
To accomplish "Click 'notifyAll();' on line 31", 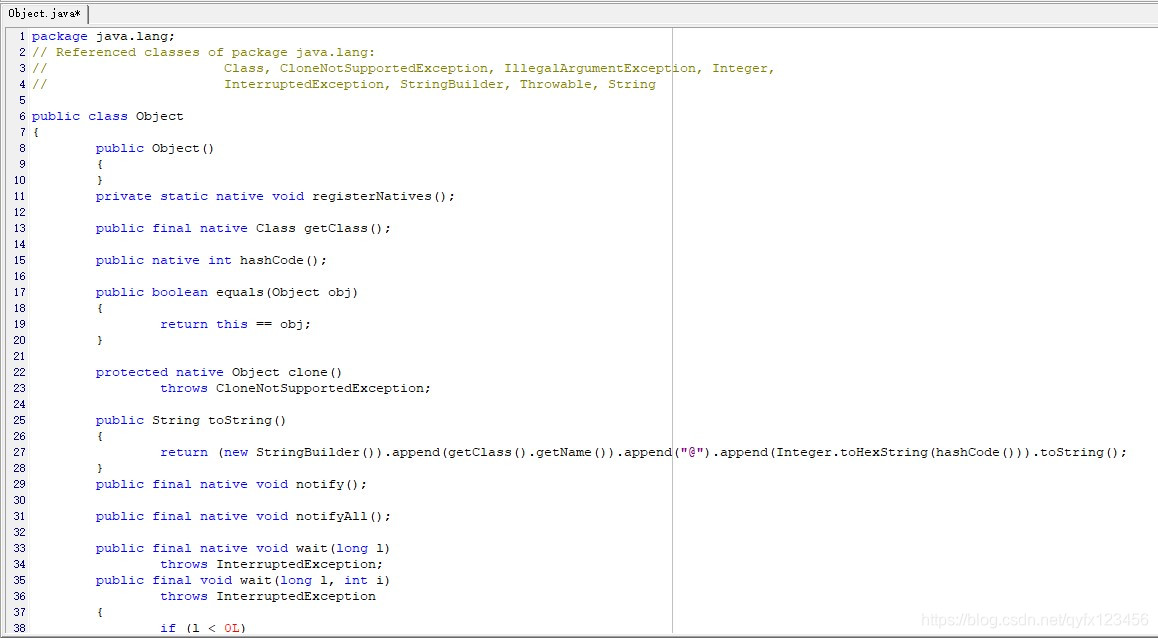I will pos(343,516).
